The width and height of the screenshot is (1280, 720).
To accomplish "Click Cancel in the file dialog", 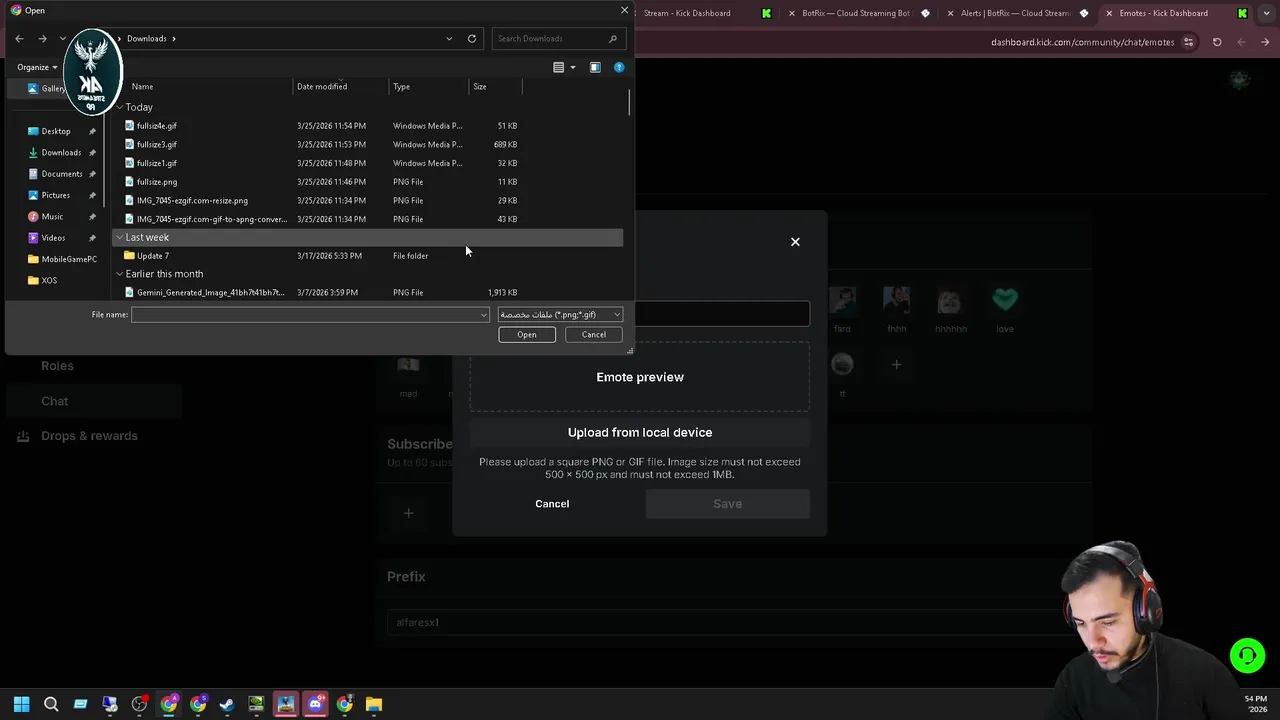I will 594,335.
